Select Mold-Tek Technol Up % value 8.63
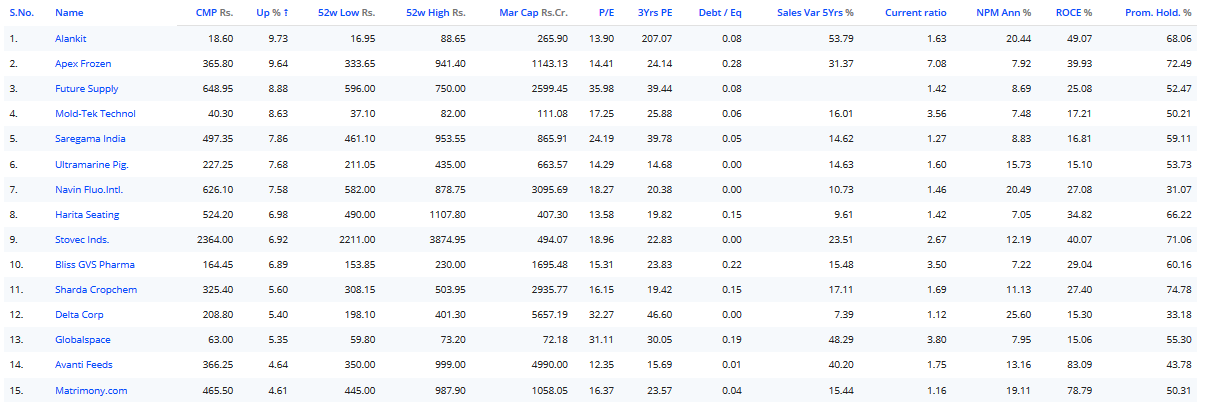 pos(278,114)
